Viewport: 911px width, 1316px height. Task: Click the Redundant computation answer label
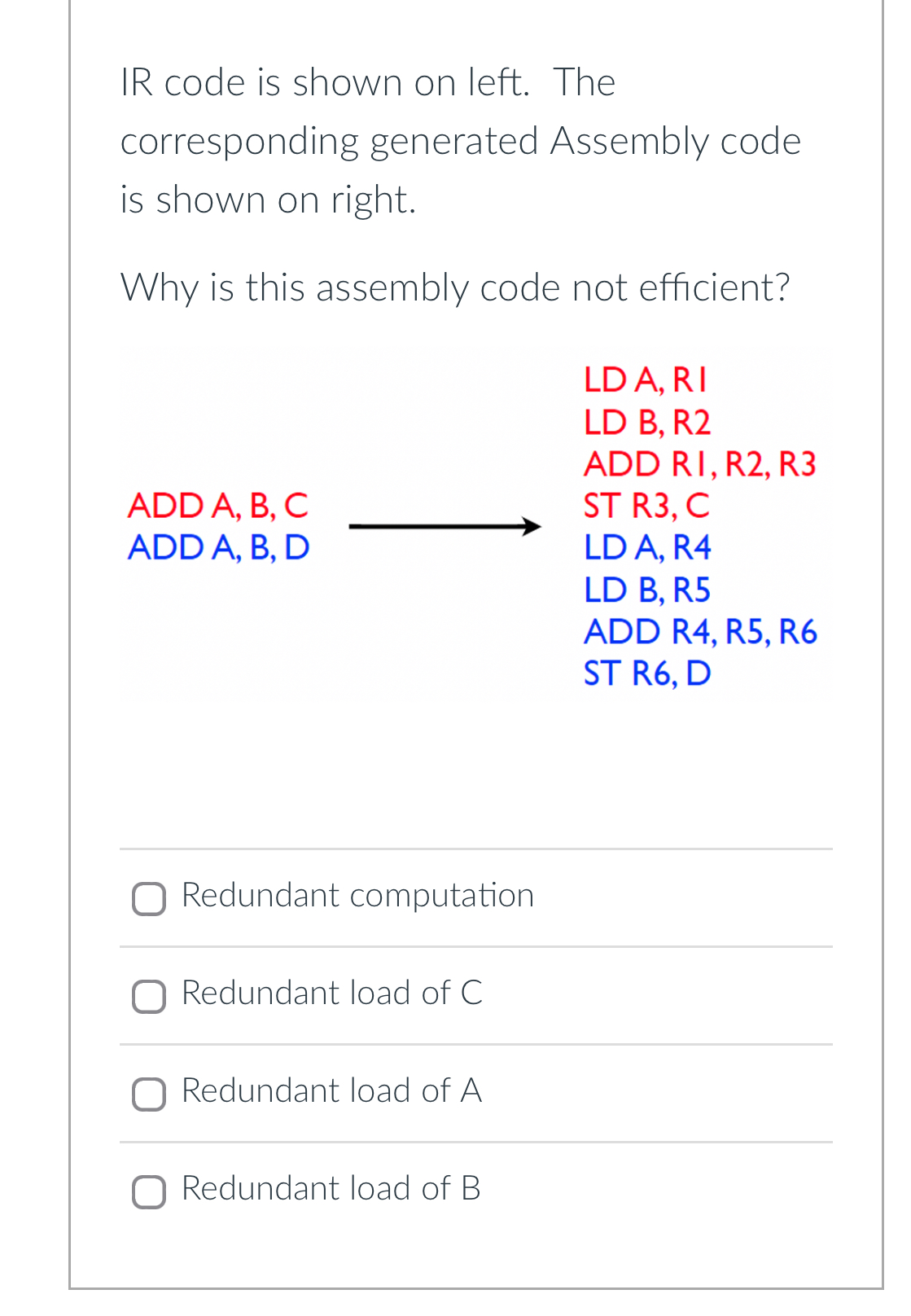click(358, 896)
